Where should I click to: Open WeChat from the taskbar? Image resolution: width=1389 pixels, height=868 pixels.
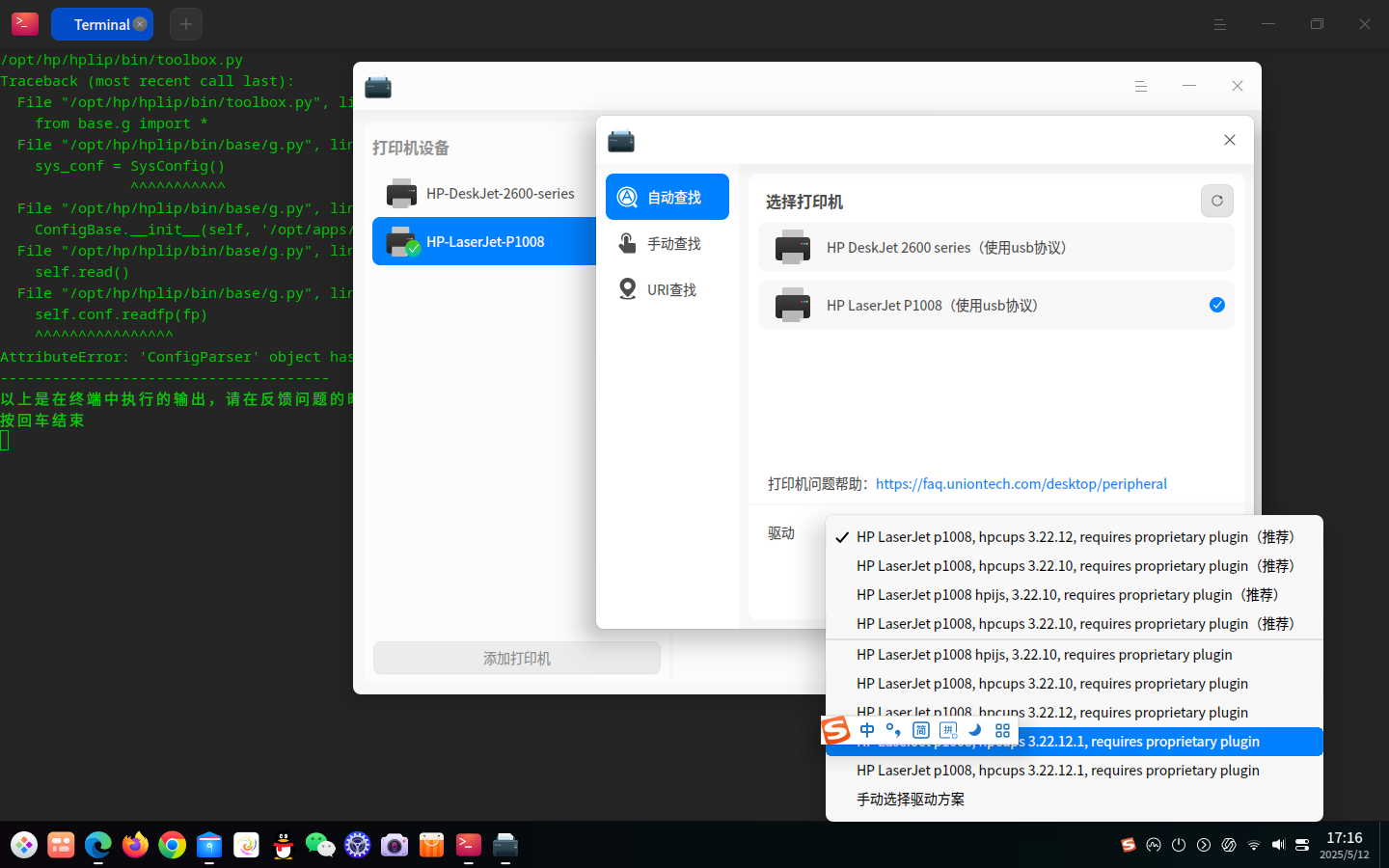[320, 846]
